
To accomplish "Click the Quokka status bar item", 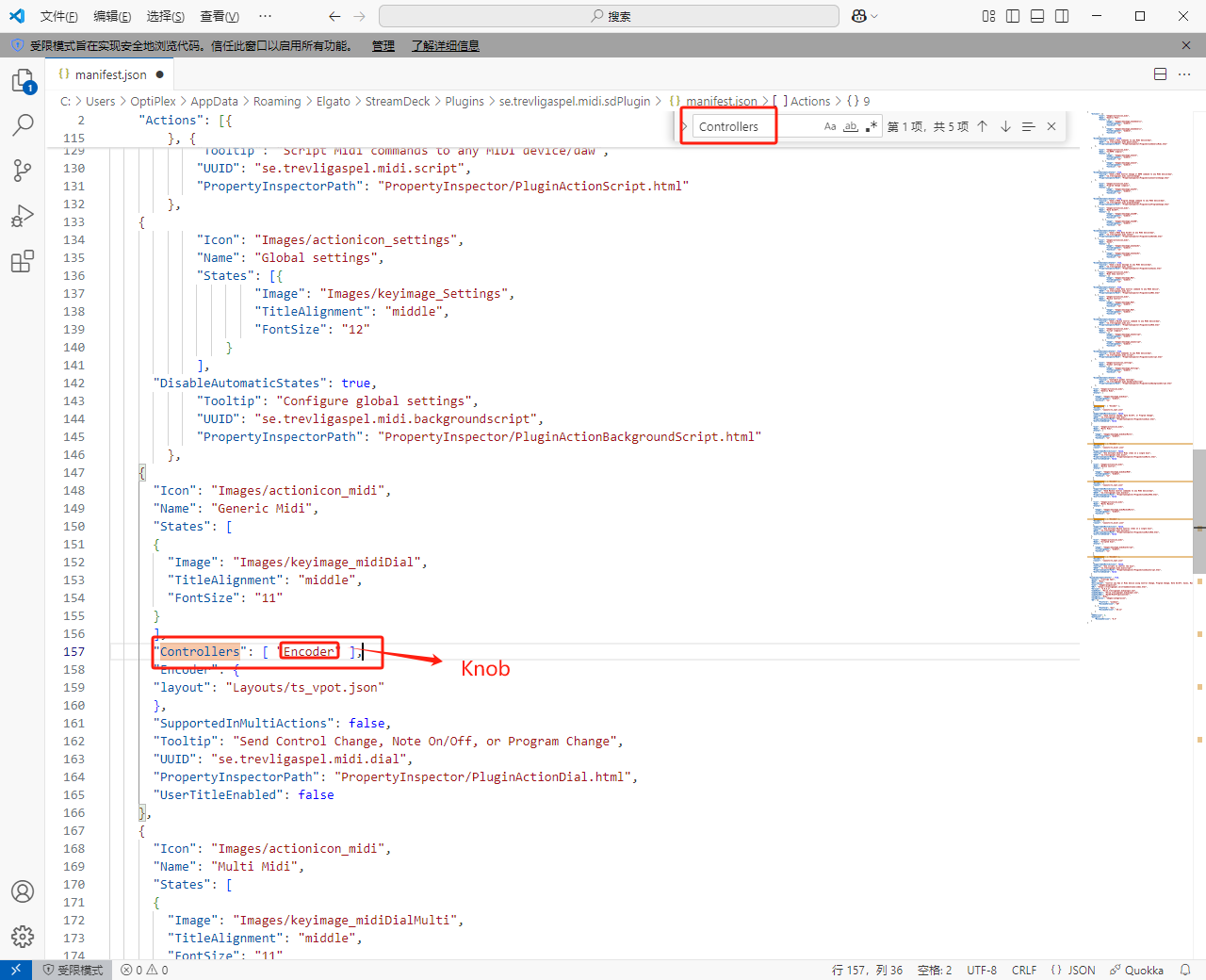I will (x=1136, y=970).
